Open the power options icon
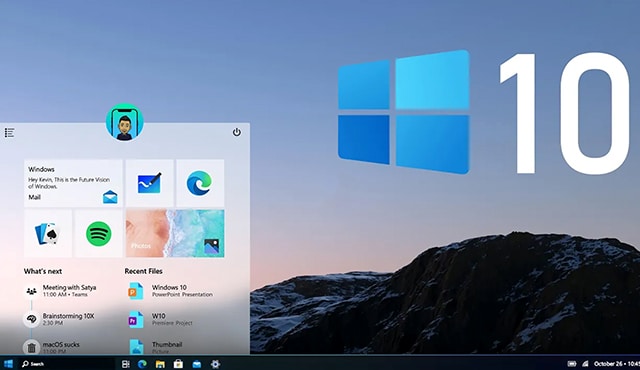This screenshot has width=640, height=370. [x=237, y=132]
